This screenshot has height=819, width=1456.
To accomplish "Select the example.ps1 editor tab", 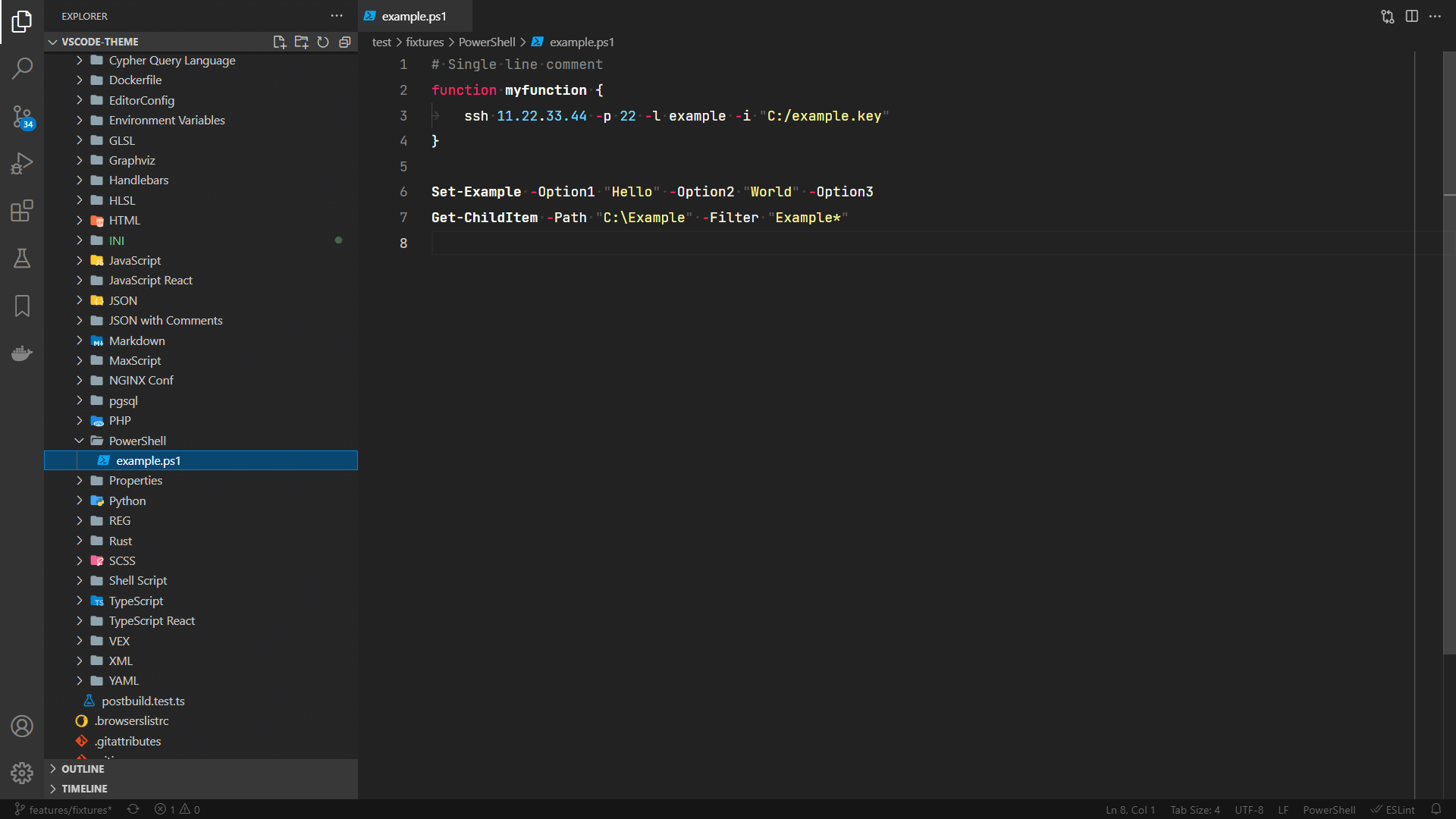I will (414, 16).
